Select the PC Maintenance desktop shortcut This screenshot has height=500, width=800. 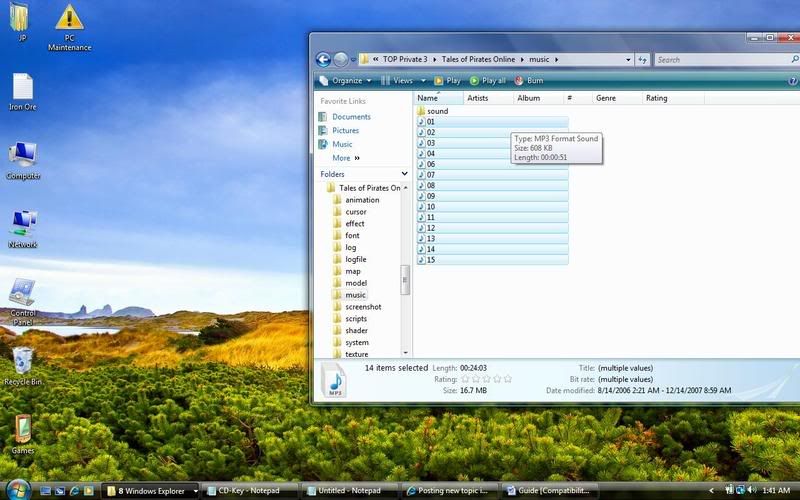(x=69, y=18)
